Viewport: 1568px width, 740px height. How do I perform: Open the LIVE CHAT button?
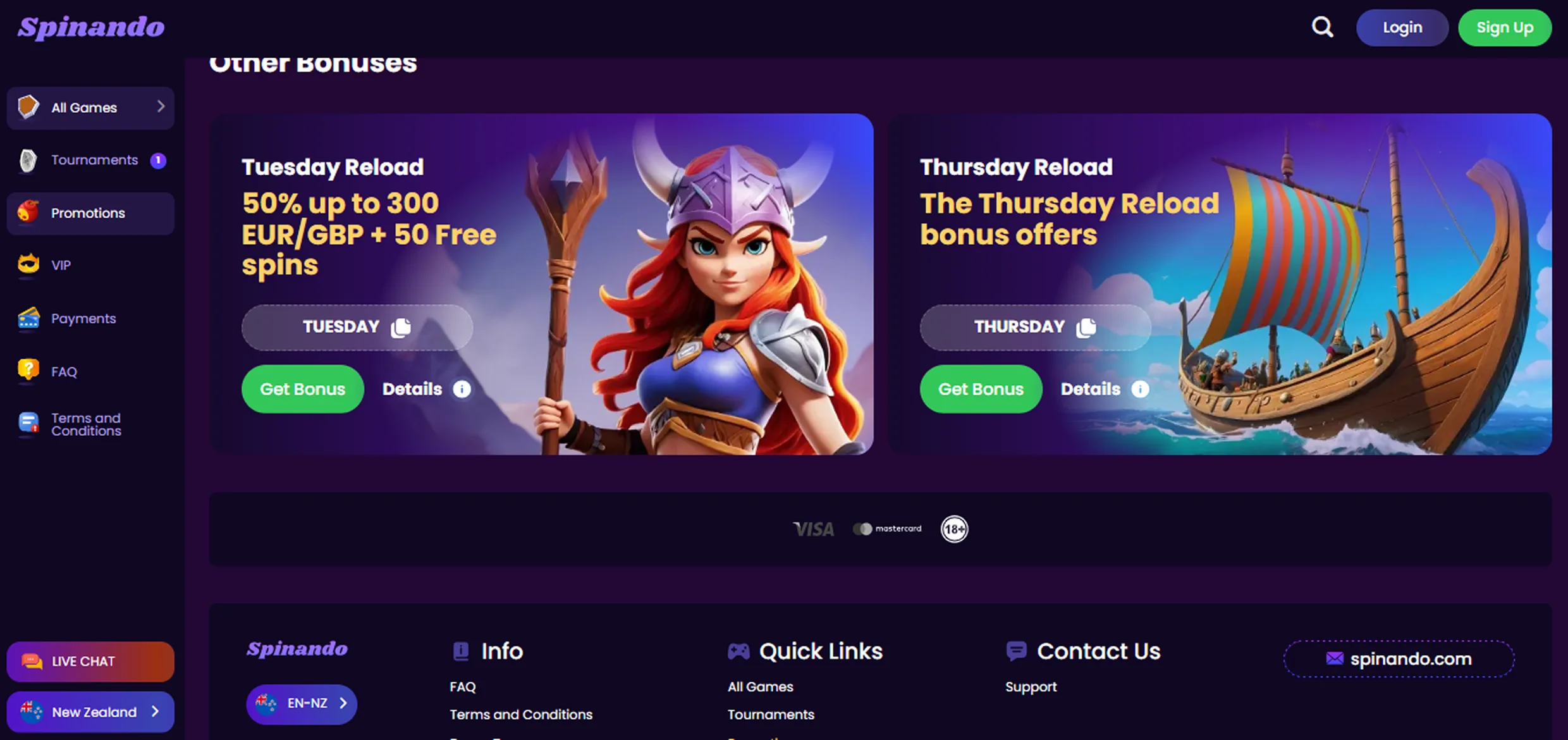[x=90, y=662]
